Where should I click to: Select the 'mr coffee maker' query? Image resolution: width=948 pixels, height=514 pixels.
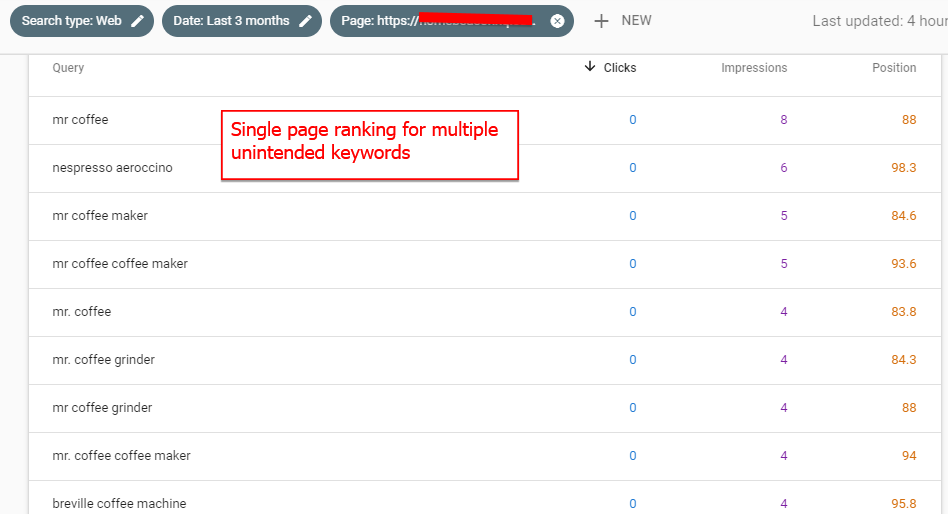click(100, 215)
